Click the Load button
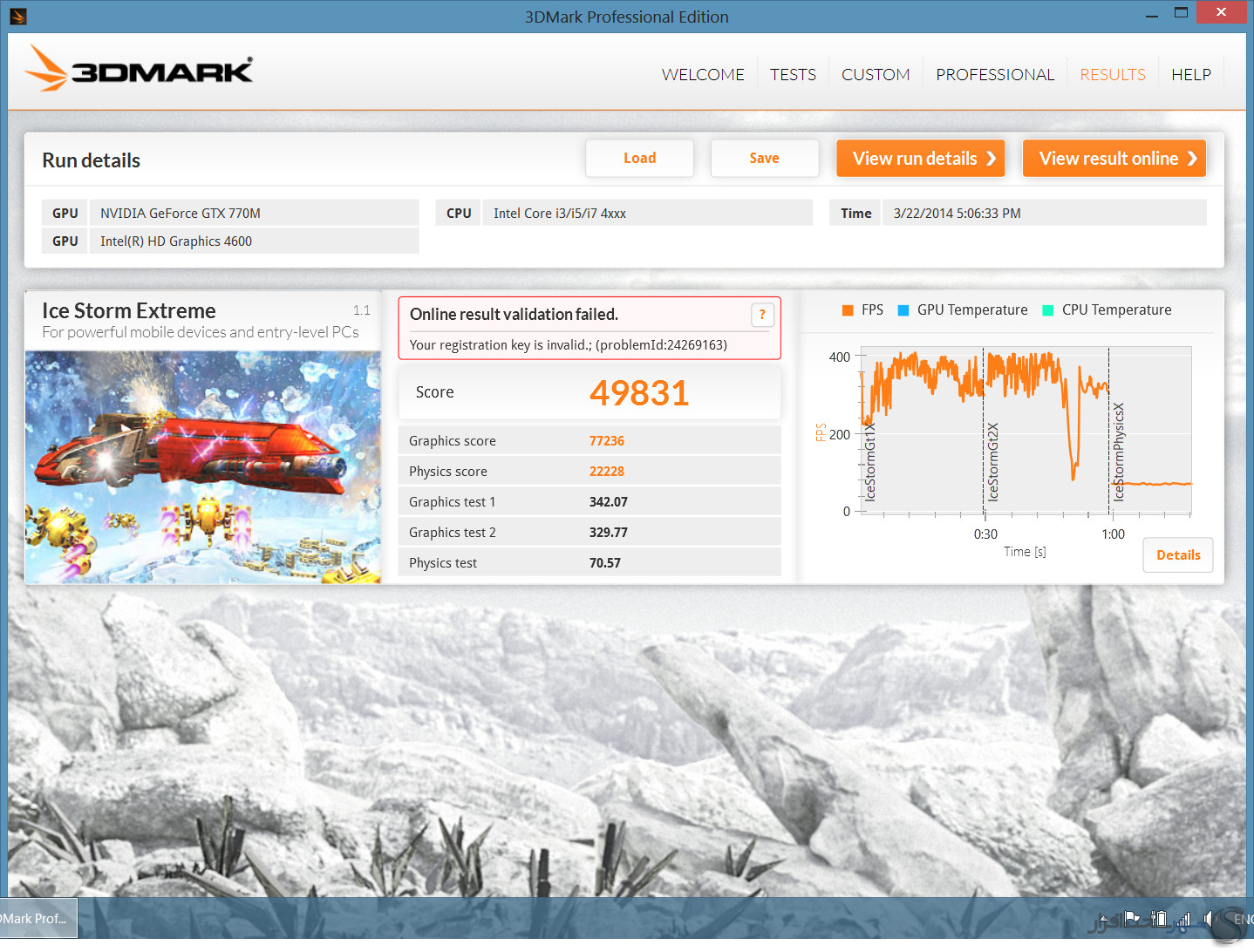 (x=639, y=159)
